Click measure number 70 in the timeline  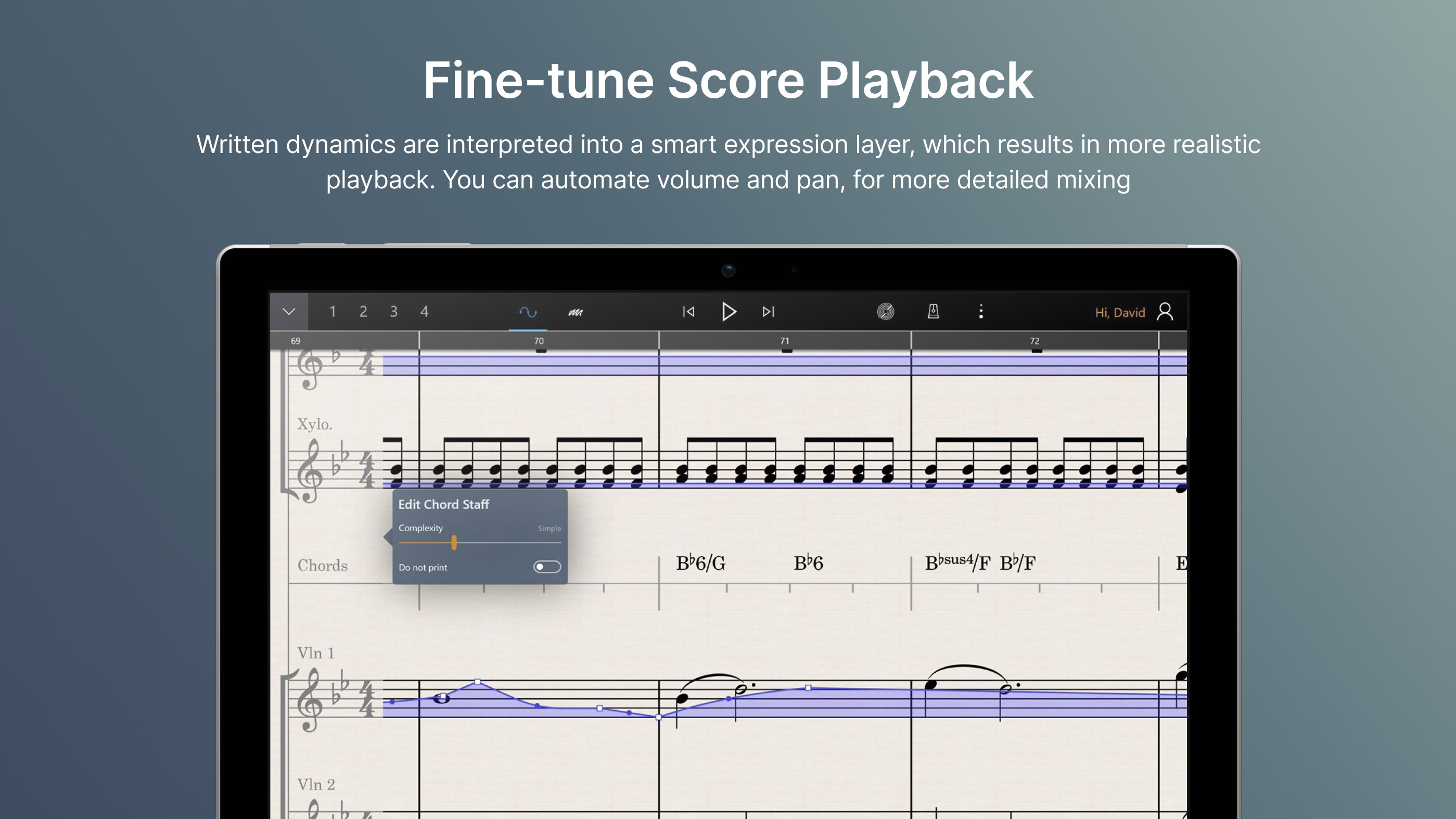point(539,341)
